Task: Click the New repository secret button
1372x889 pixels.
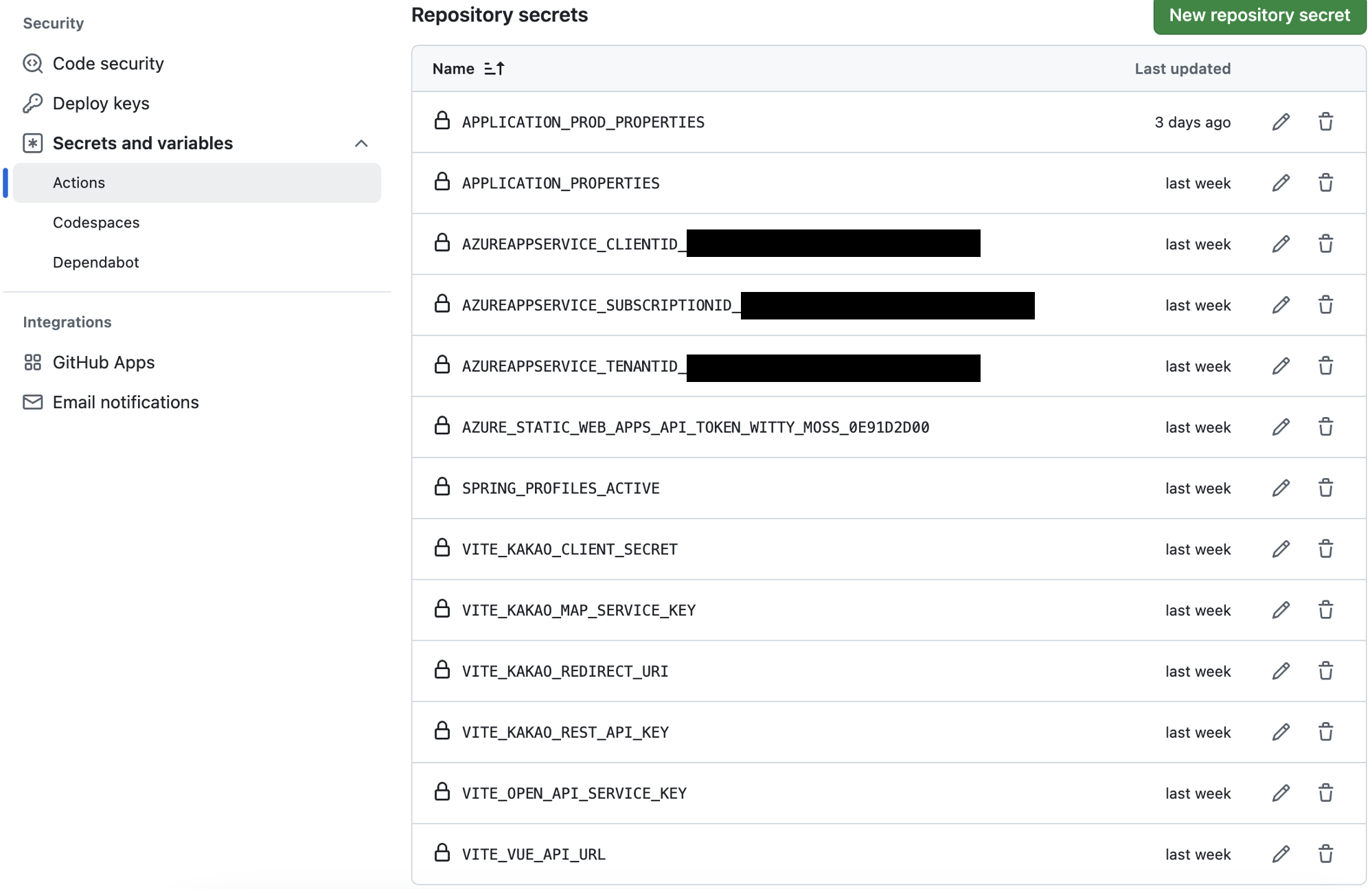Action: 1259,16
